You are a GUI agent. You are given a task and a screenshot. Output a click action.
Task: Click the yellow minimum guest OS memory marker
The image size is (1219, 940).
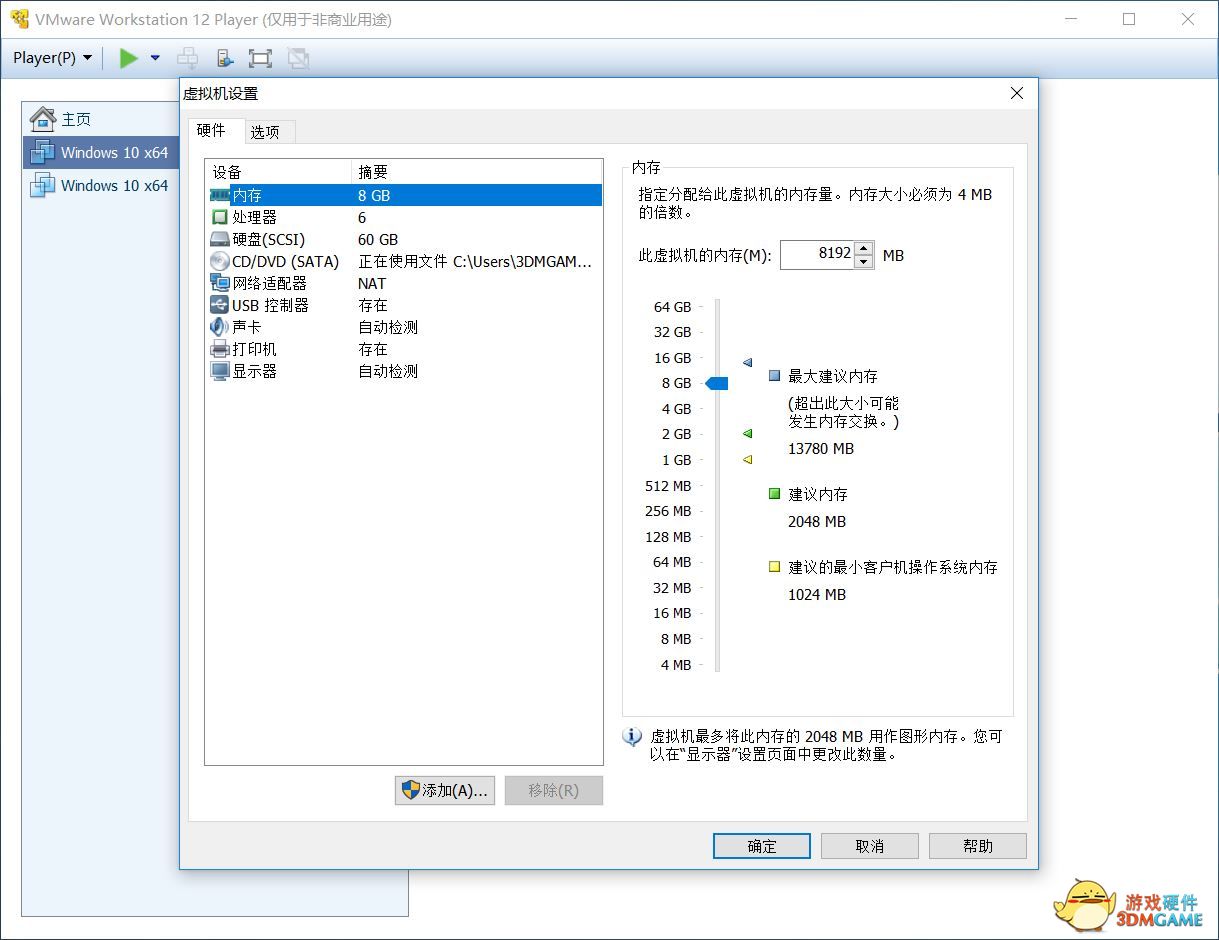coord(747,460)
